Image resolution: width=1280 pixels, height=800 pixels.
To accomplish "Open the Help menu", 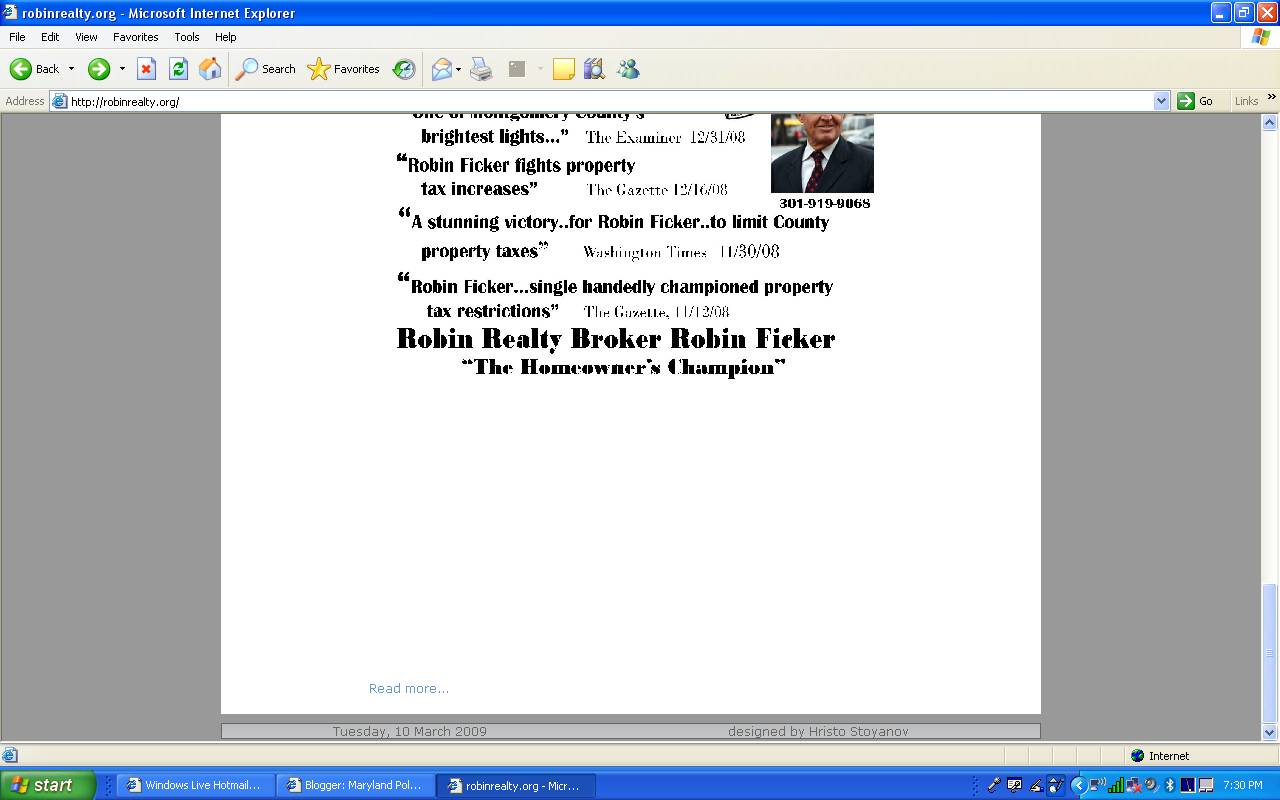I will (x=226, y=37).
